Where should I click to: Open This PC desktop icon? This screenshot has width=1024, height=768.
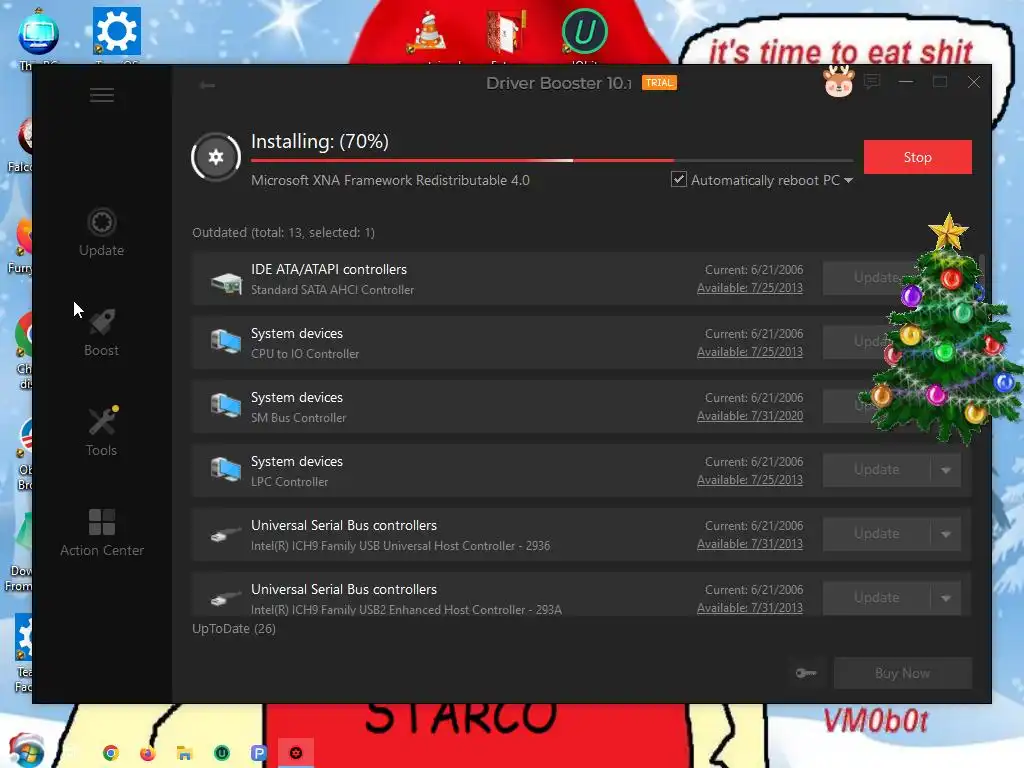(x=39, y=36)
